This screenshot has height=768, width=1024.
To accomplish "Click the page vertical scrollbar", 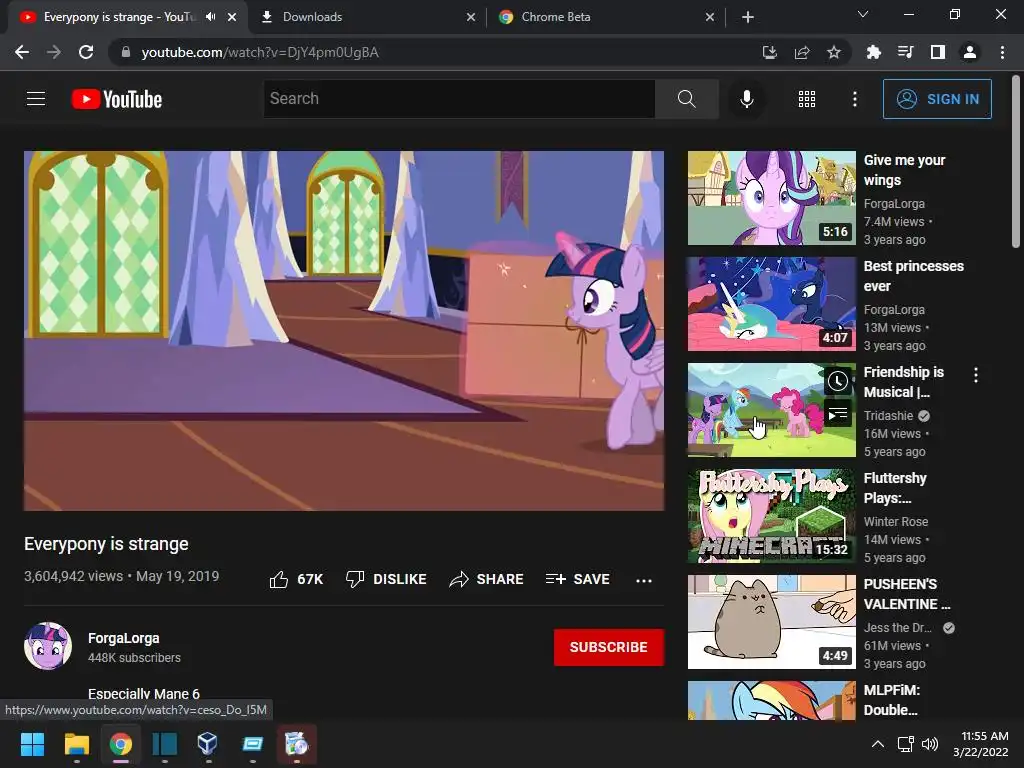I will [1016, 163].
